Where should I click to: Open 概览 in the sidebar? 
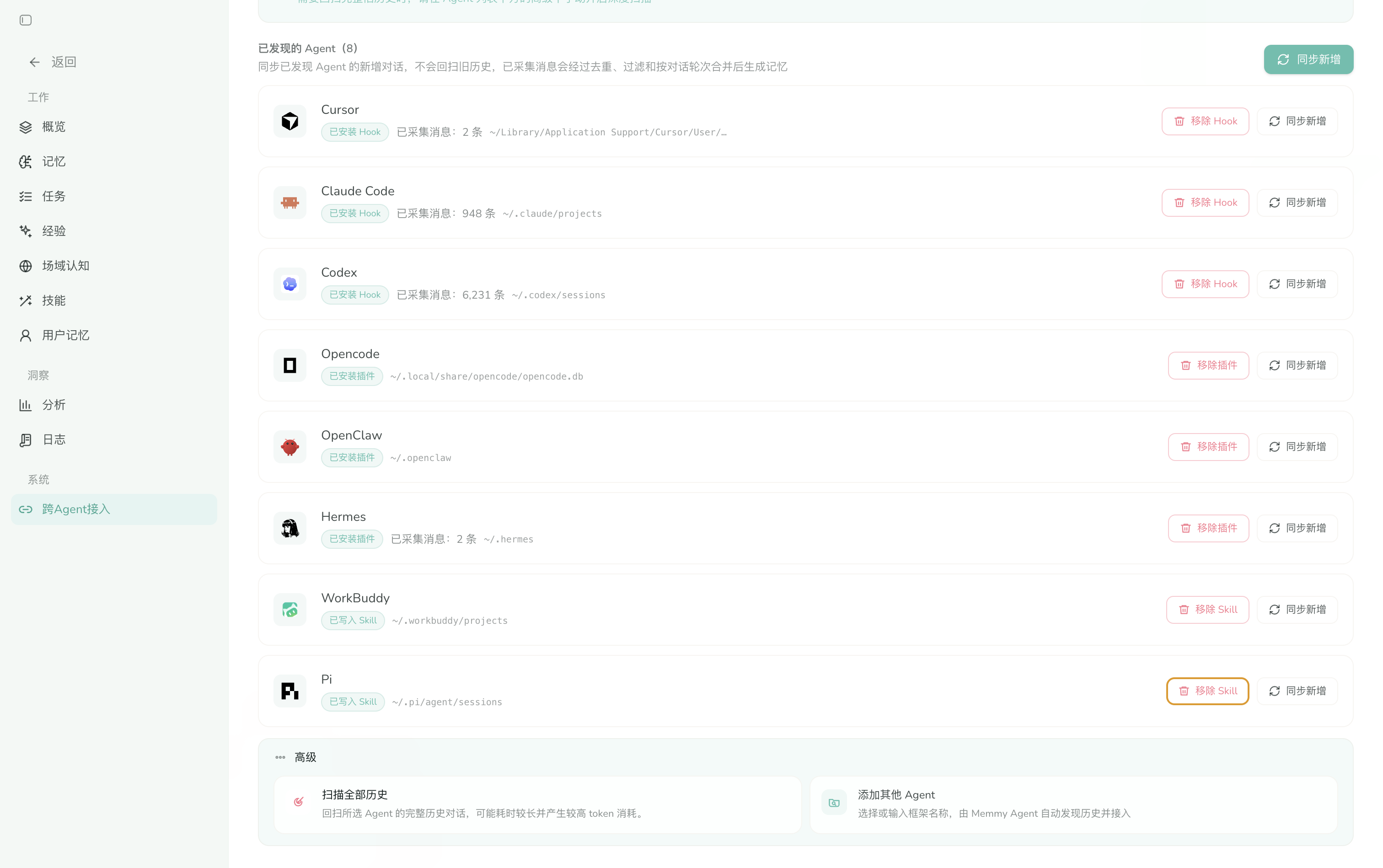pos(114,127)
